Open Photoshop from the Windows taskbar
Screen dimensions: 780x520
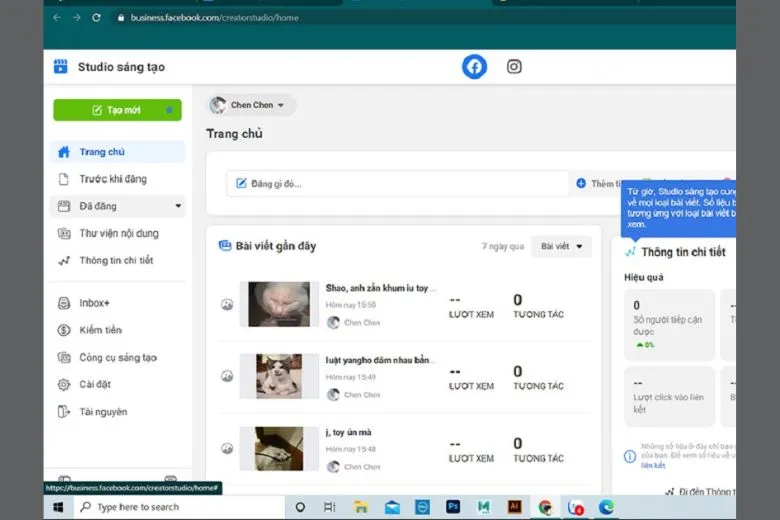click(453, 507)
